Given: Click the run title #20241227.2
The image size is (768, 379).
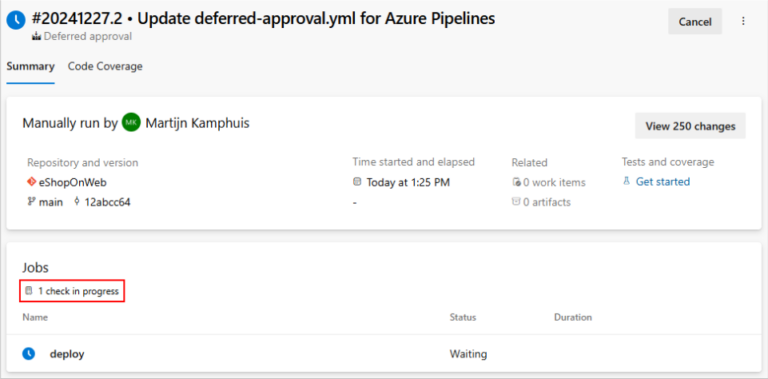Looking at the screenshot, I should (263, 19).
